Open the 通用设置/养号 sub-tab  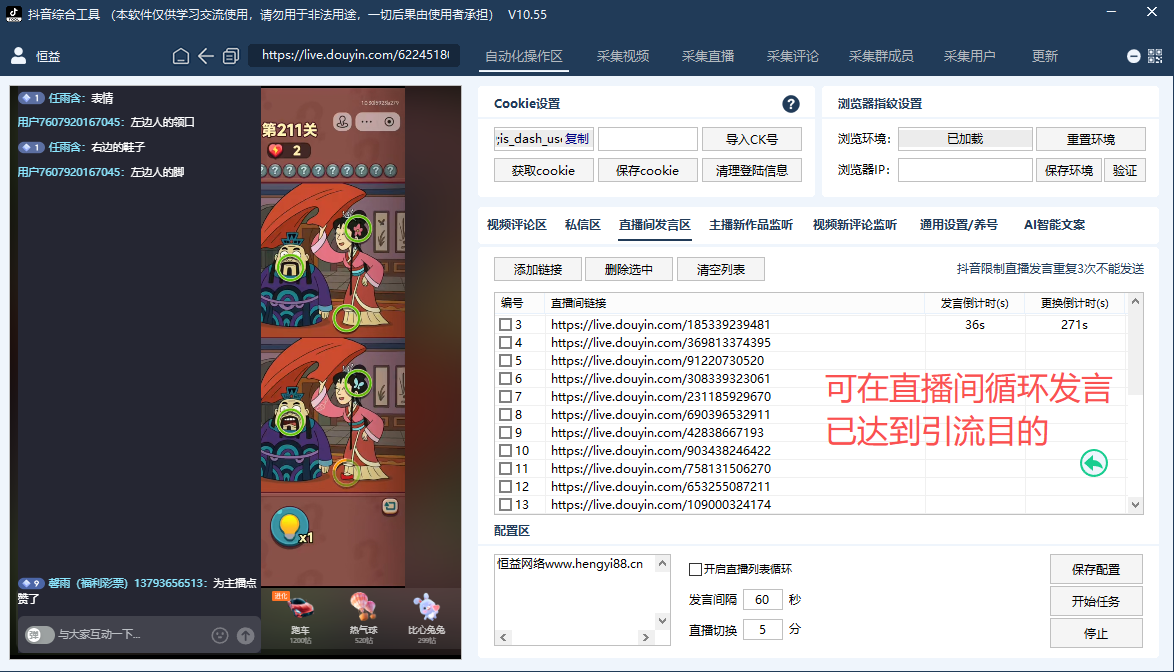click(x=958, y=224)
